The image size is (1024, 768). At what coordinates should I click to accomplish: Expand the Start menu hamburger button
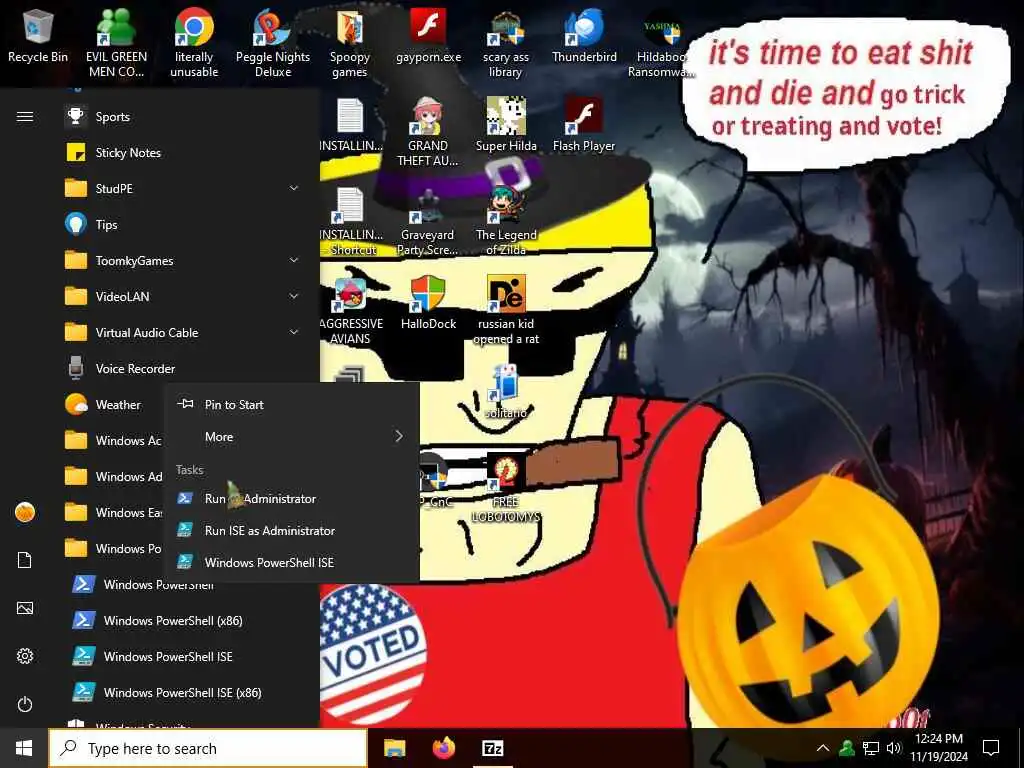pyautogui.click(x=25, y=116)
